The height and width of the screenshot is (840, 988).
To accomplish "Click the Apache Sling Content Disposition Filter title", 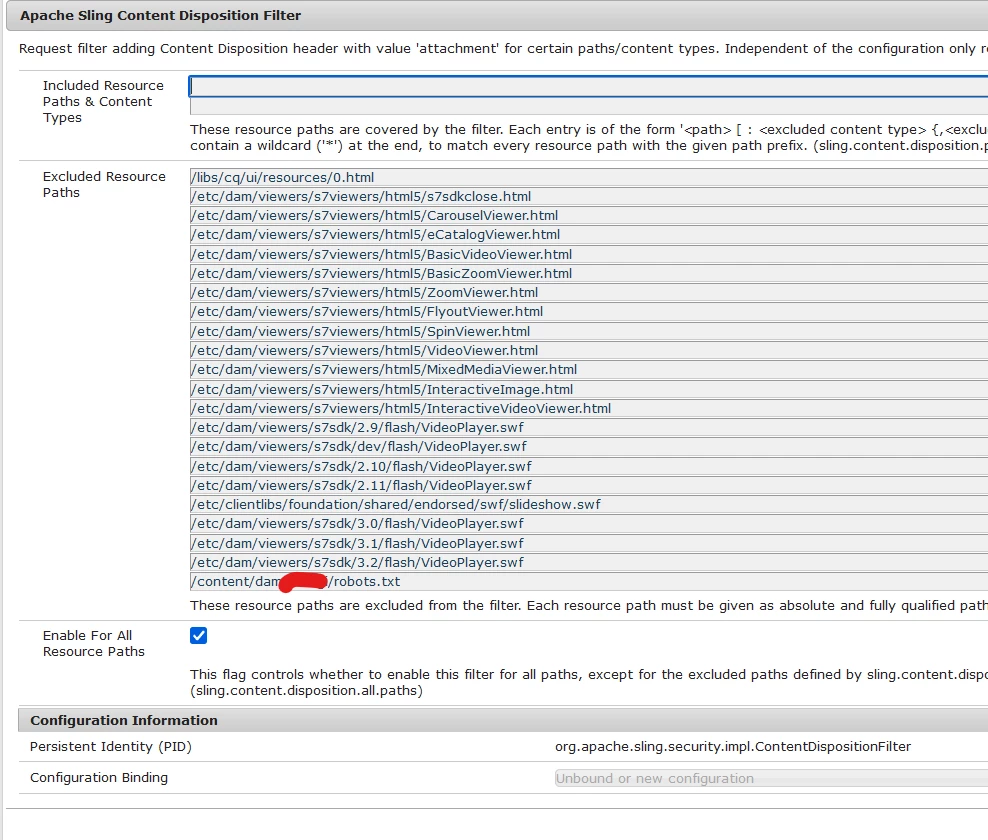I will (x=161, y=15).
